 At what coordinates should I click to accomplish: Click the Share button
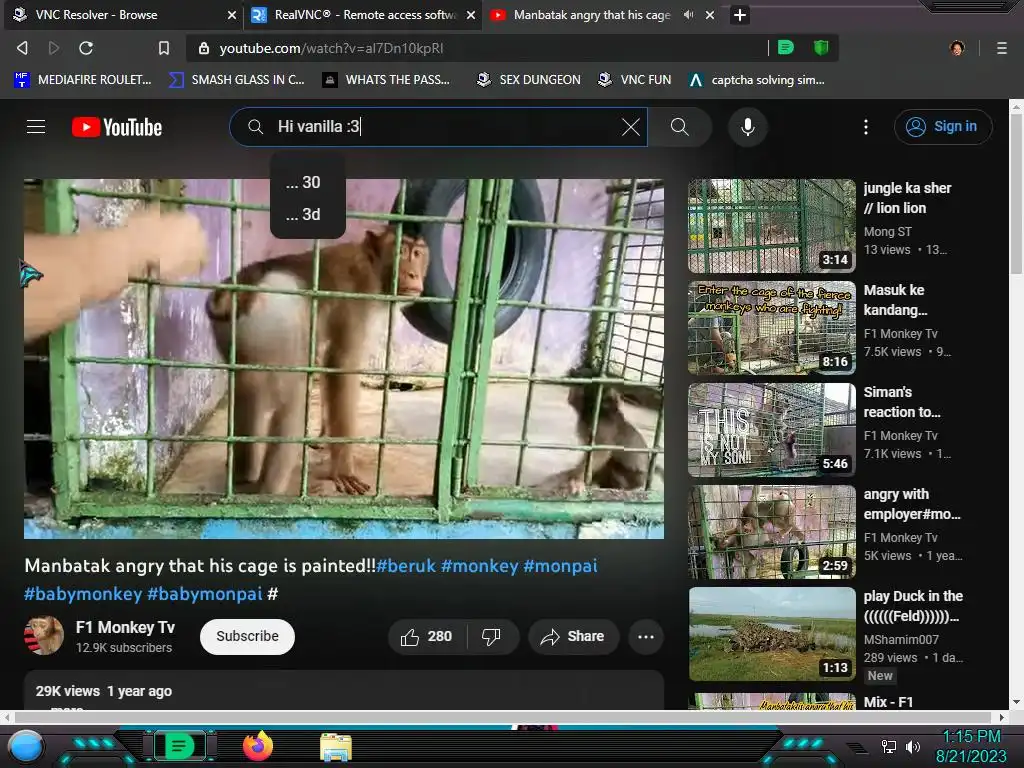click(573, 637)
